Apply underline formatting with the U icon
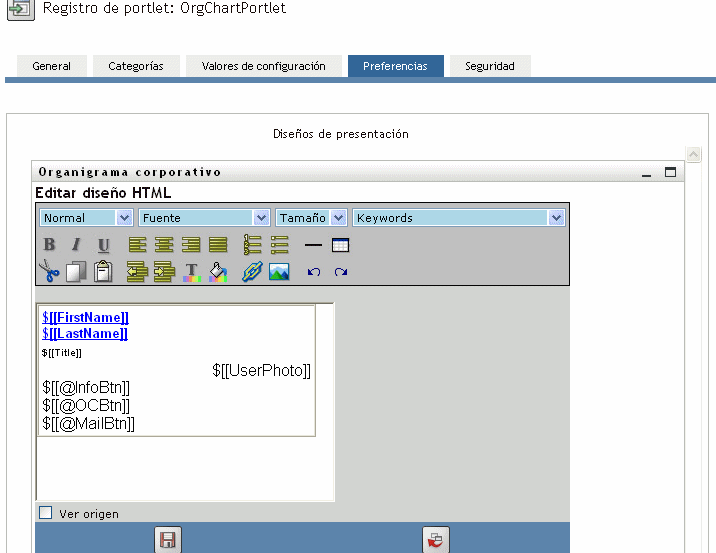This screenshot has height=553, width=716. pos(104,245)
